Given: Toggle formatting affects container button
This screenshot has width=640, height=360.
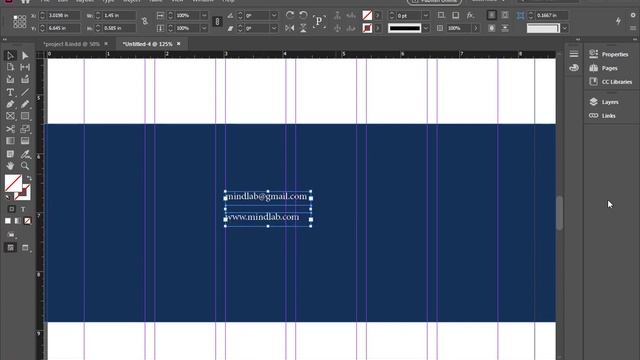Looking at the screenshot, I should click(x=11, y=209).
